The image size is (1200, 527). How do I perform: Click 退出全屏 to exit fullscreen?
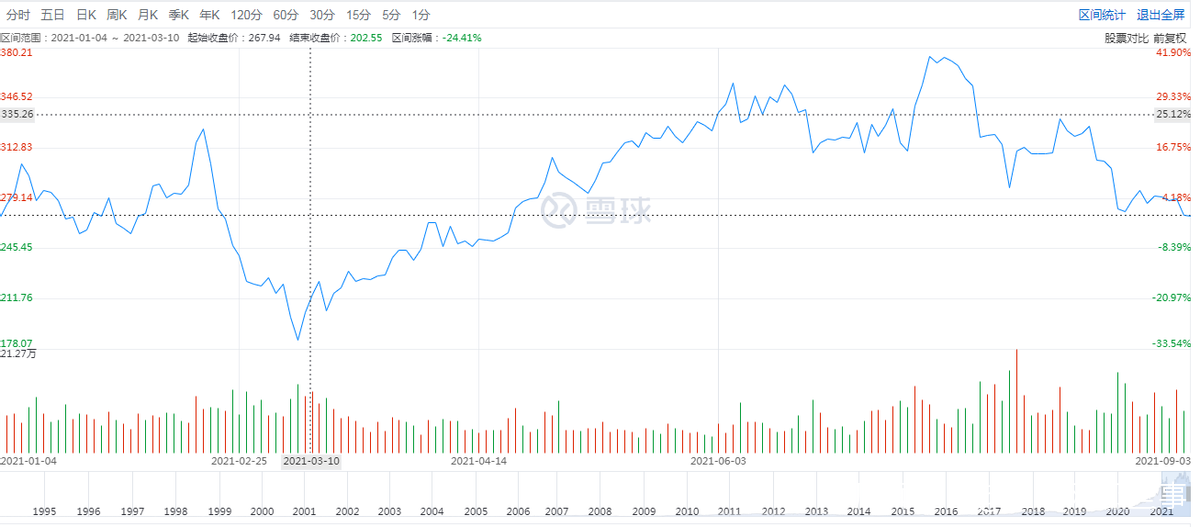tap(1160, 15)
